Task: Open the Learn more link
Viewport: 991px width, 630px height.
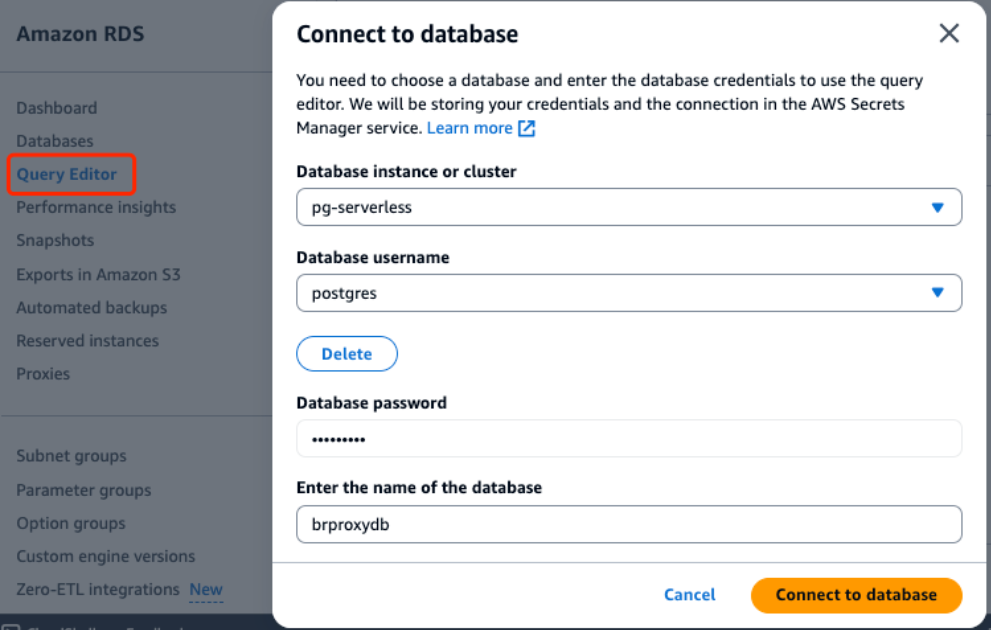Action: point(469,128)
